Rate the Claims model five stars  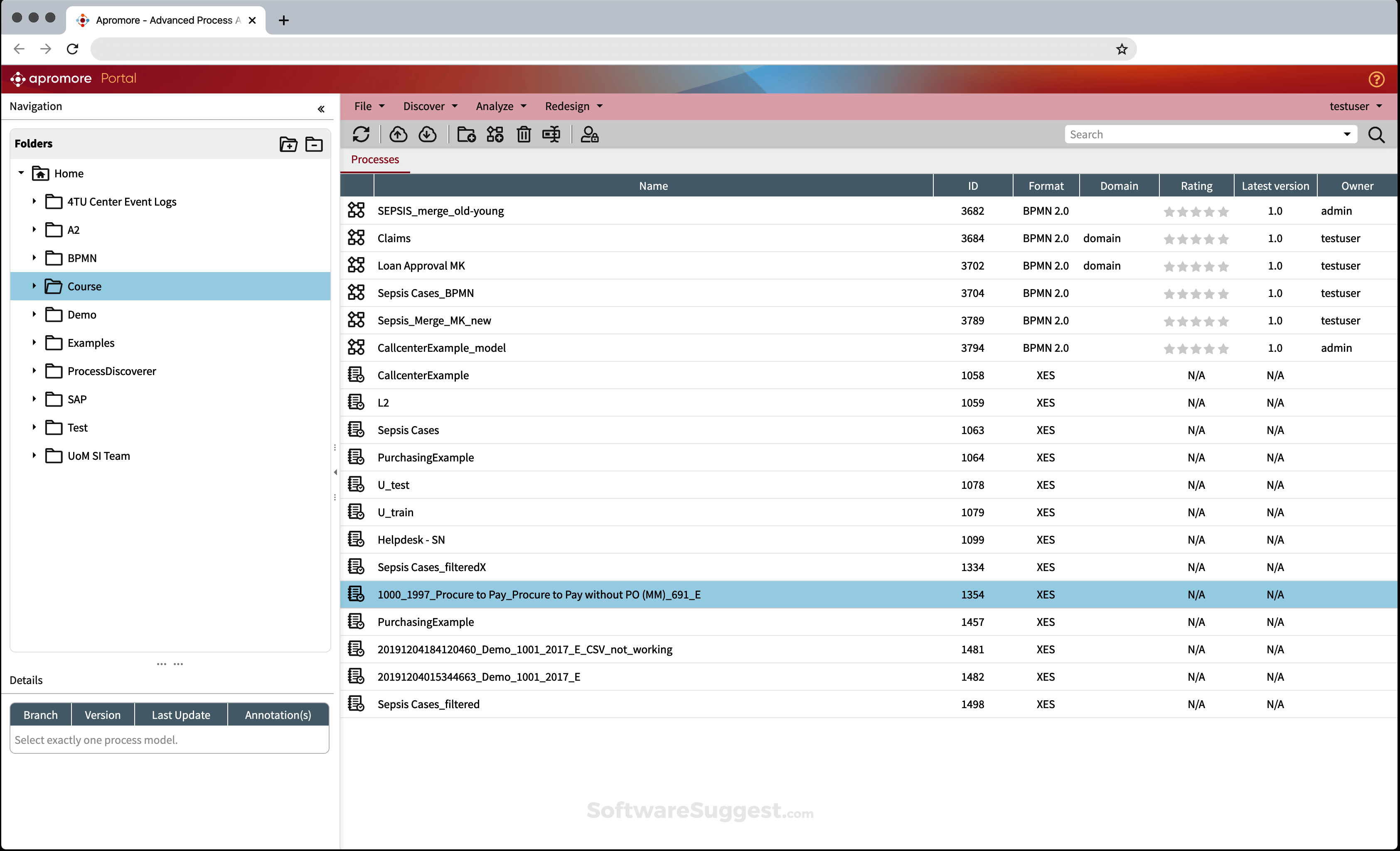(x=1224, y=239)
